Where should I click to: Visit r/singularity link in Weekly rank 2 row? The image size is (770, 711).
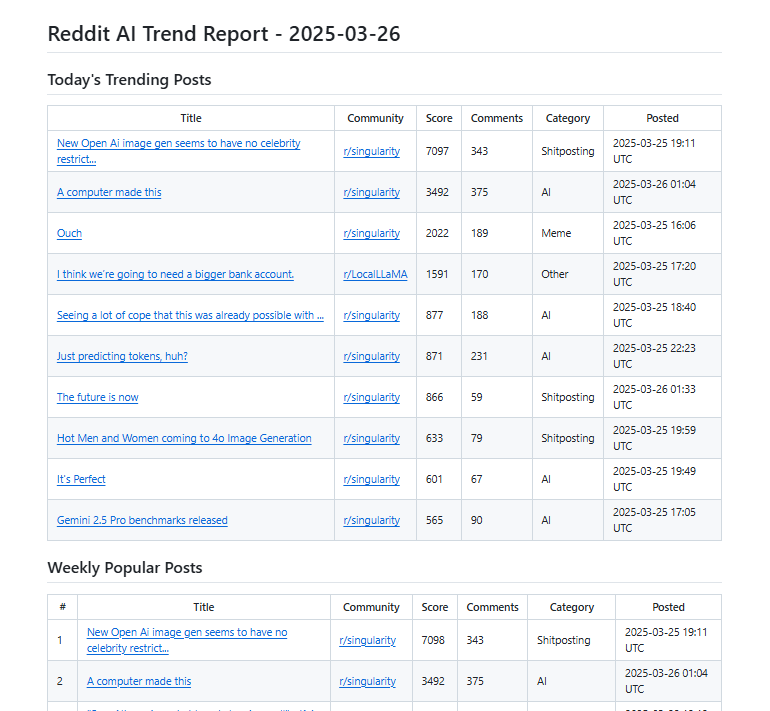(367, 682)
